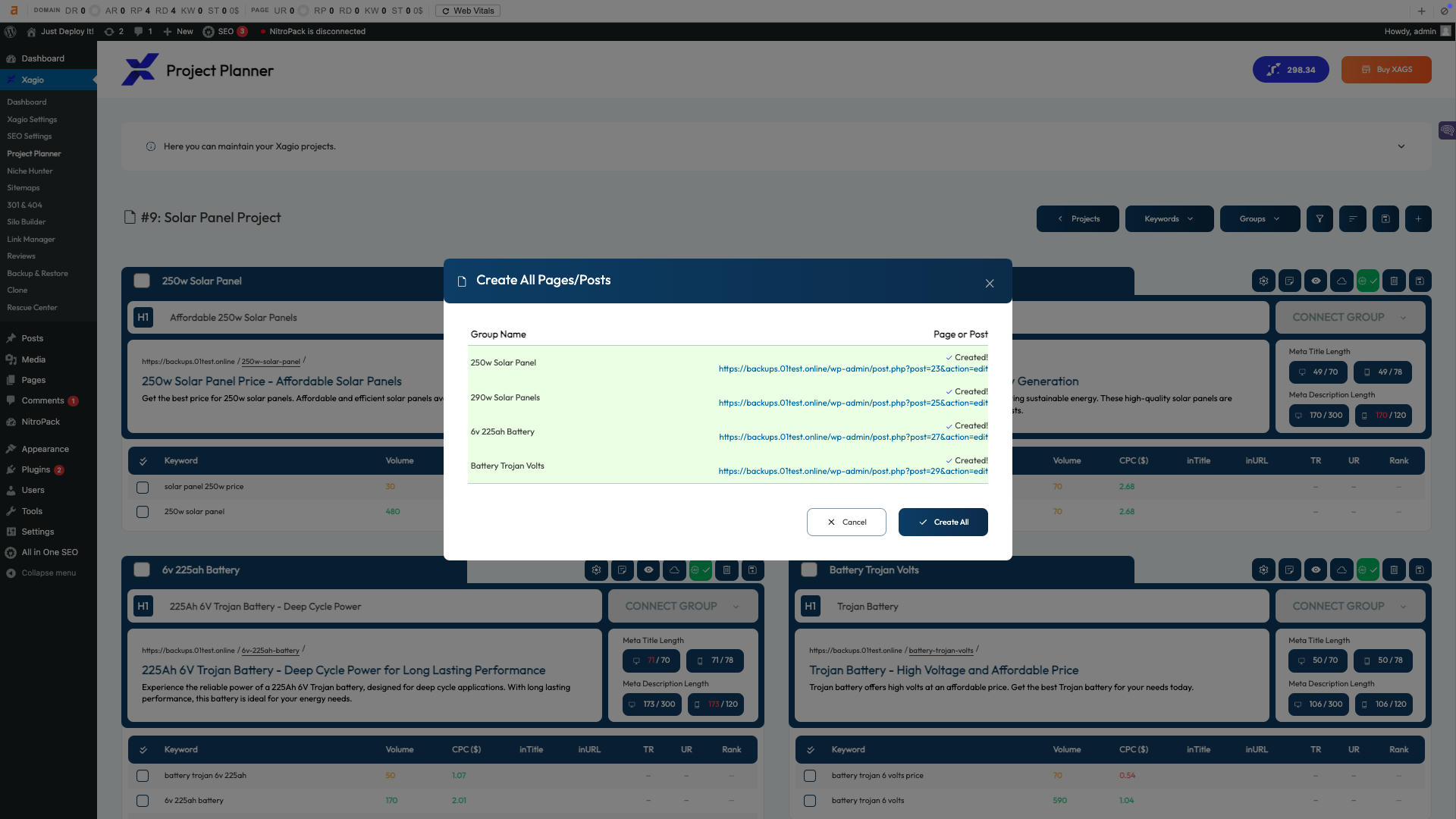Open the Keywords dropdown
The width and height of the screenshot is (1456, 819).
tap(1169, 218)
